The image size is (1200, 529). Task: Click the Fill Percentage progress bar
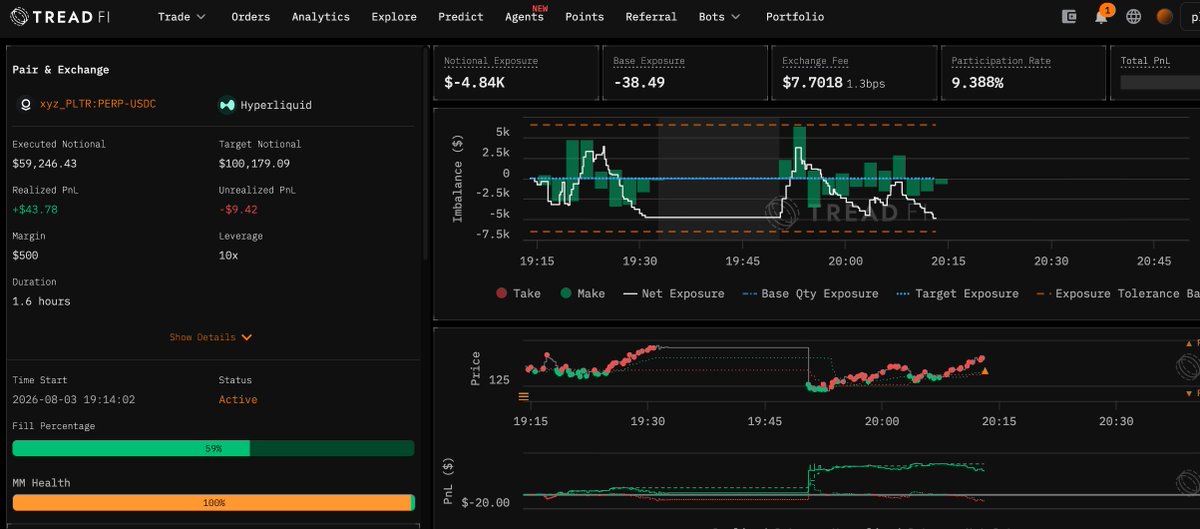pyautogui.click(x=213, y=449)
